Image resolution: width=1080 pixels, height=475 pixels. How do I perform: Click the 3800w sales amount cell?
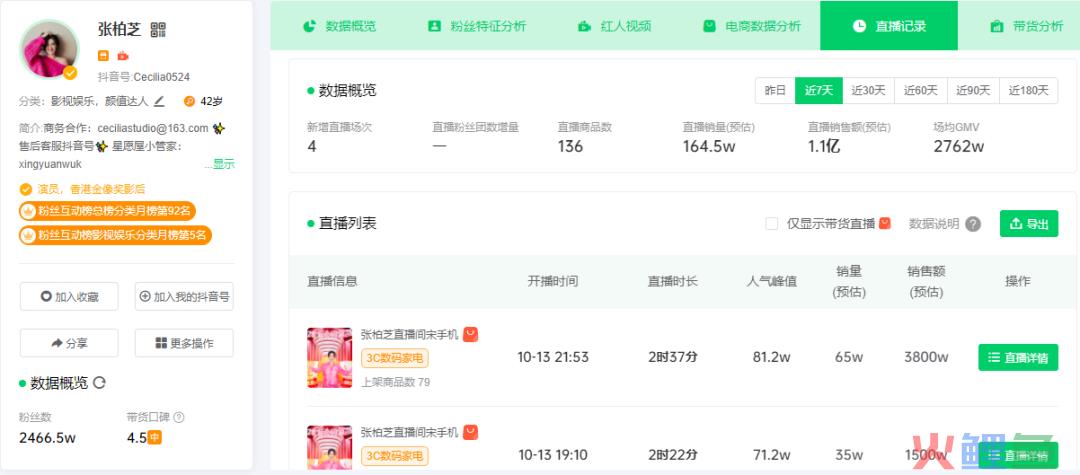pos(926,357)
